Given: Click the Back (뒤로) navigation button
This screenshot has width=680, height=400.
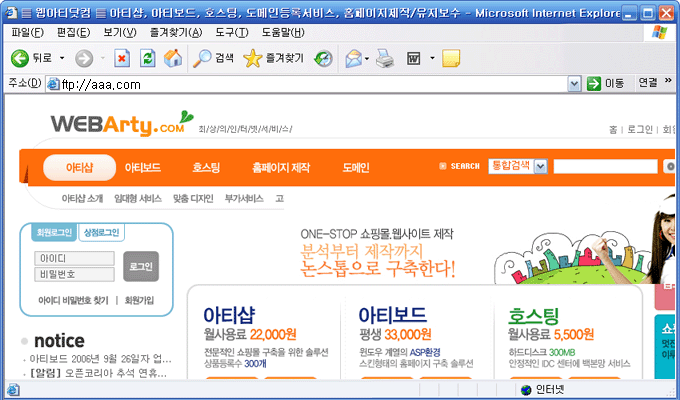Looking at the screenshot, I should (x=30, y=58).
